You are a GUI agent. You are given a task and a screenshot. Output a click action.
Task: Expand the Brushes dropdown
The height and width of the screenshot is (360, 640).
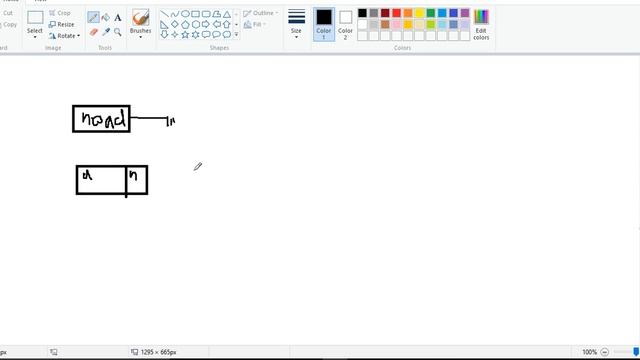[140, 37]
